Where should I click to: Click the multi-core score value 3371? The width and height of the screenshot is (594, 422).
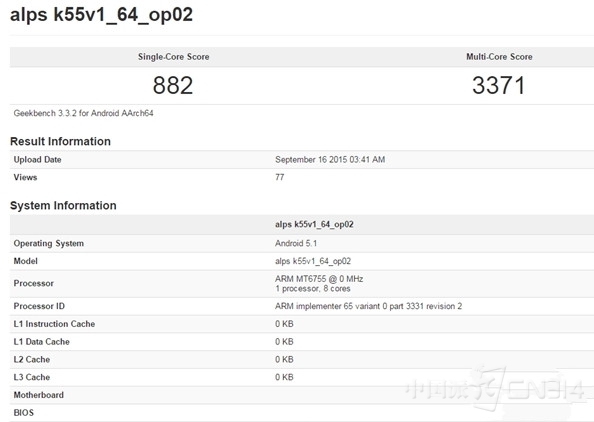point(499,85)
